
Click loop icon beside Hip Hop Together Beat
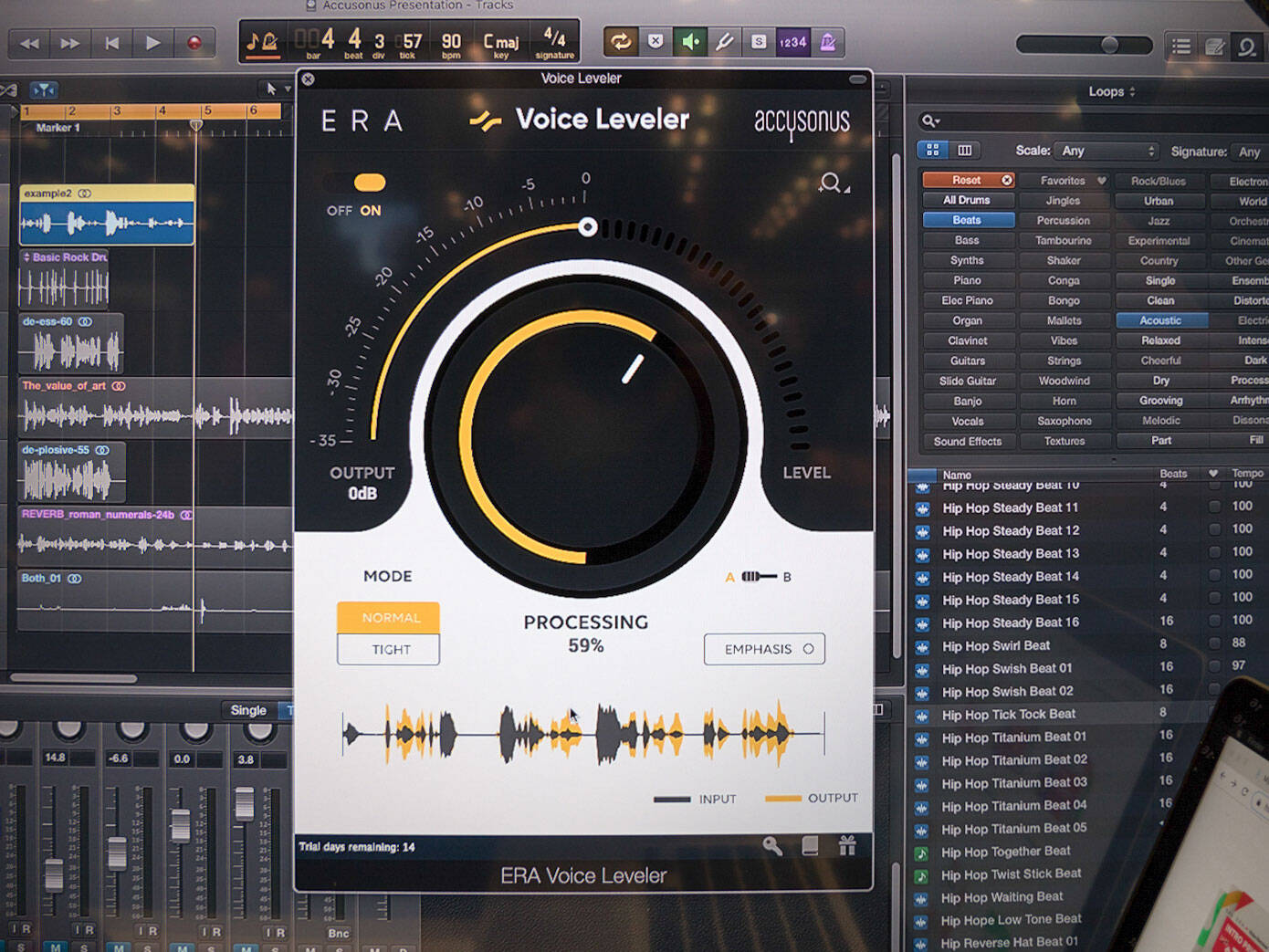922,853
